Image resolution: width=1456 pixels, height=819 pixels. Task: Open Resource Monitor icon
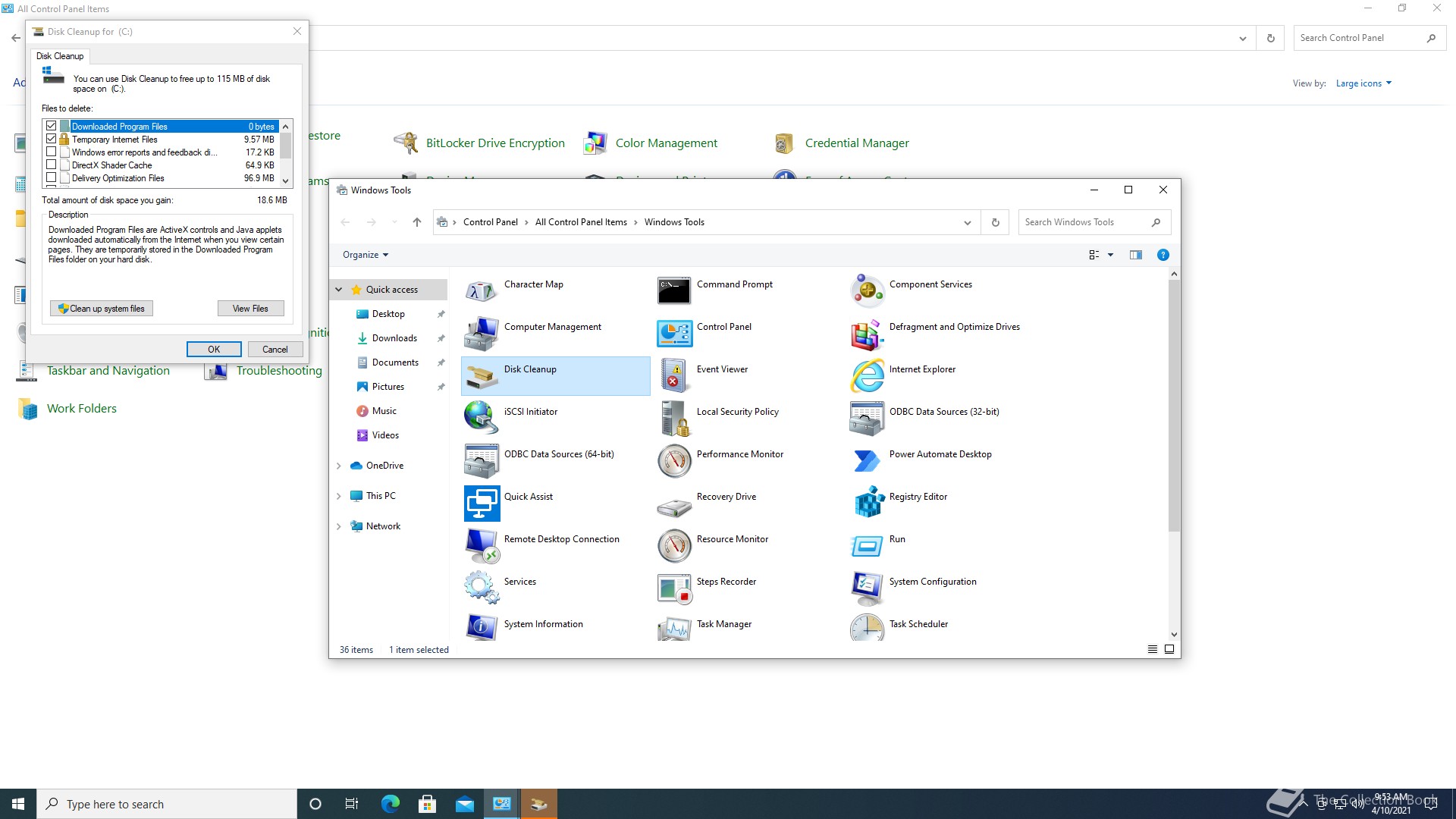(x=674, y=545)
